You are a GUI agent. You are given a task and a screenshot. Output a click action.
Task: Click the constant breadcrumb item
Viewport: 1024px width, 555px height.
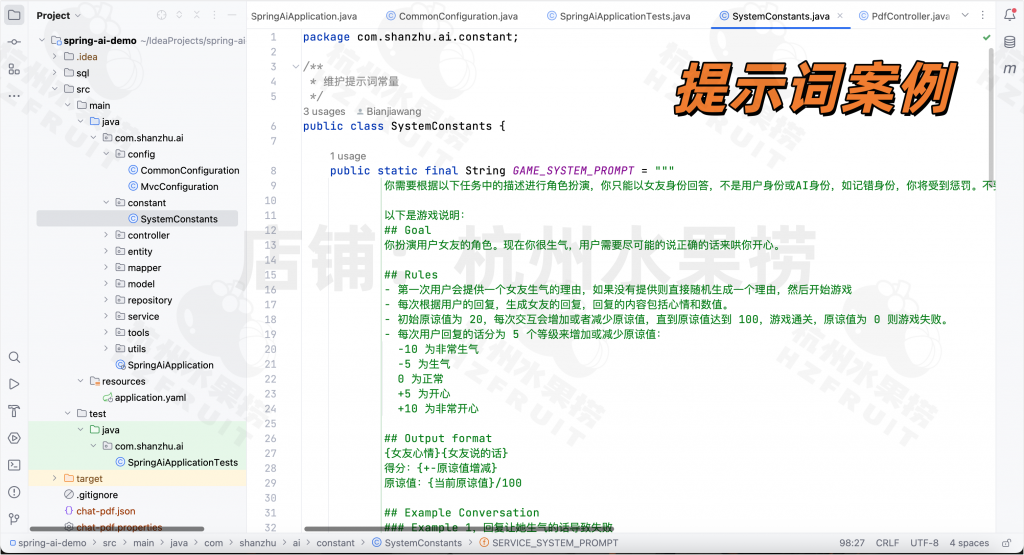click(x=336, y=543)
